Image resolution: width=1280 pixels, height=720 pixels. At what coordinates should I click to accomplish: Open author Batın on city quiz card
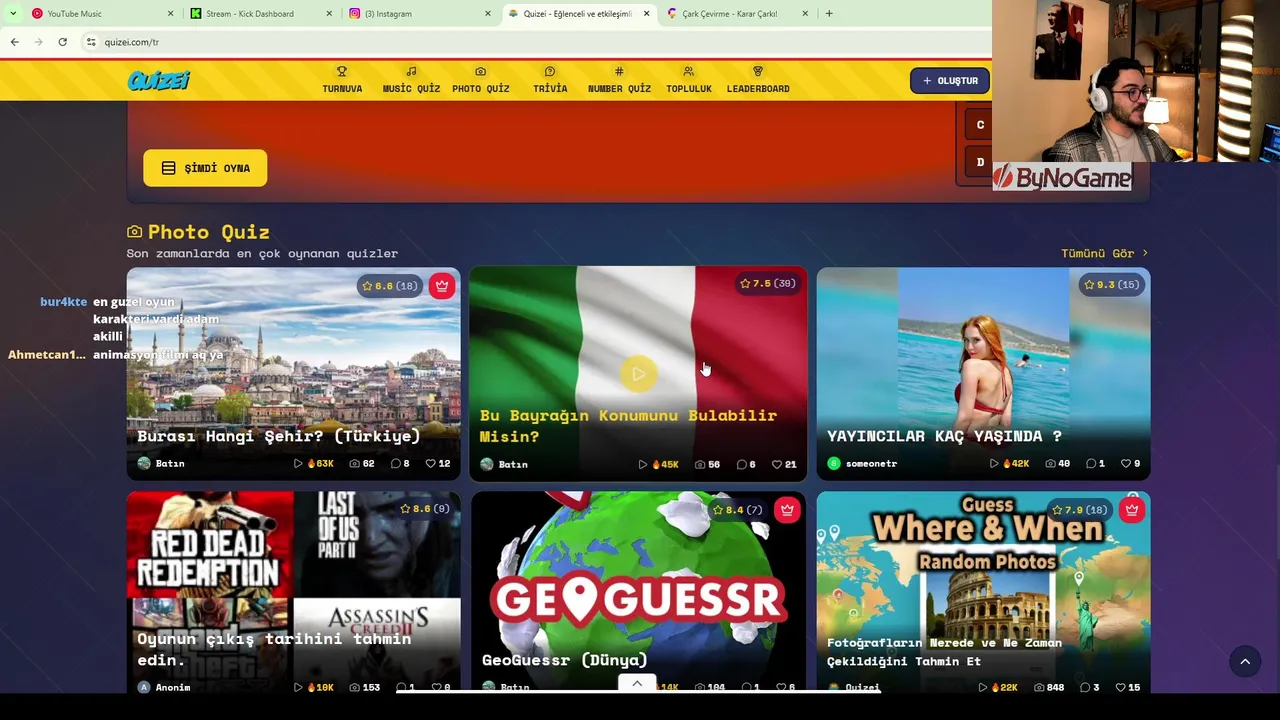[x=161, y=464]
